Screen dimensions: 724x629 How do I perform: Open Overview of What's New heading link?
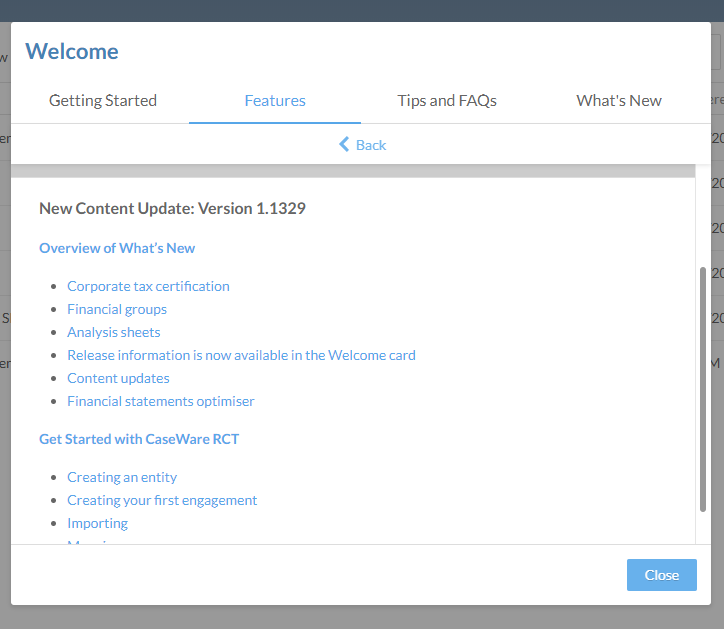(117, 248)
